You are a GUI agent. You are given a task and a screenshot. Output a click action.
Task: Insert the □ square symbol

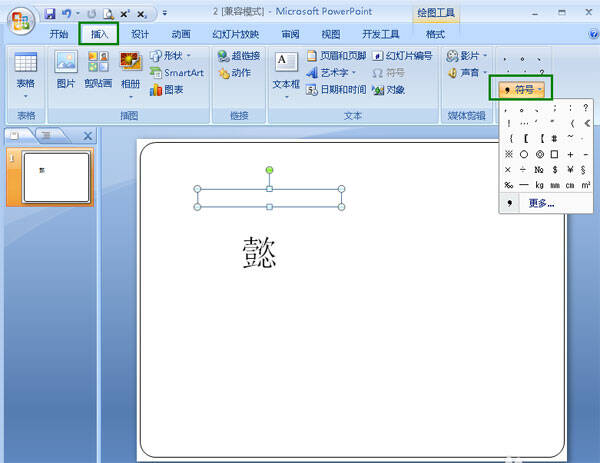pos(554,154)
